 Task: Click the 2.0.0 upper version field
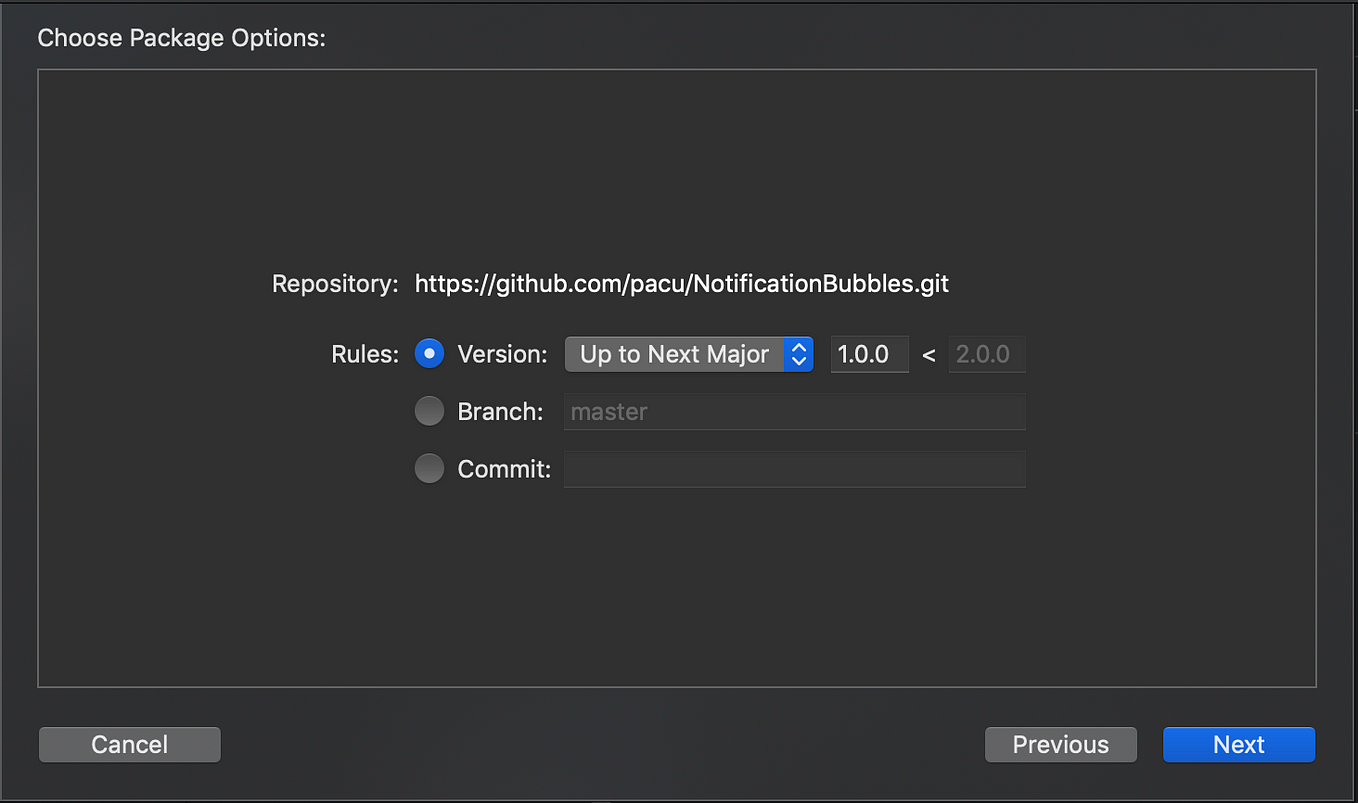click(986, 353)
